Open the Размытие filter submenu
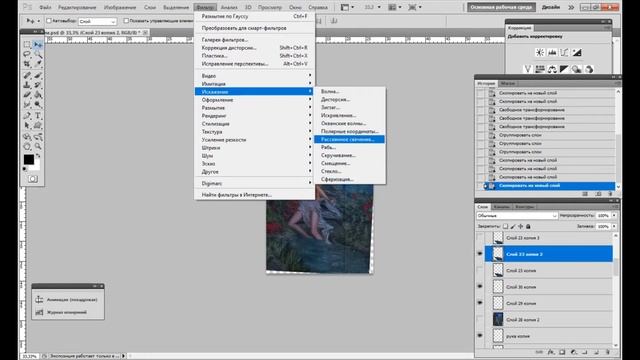The height and width of the screenshot is (360, 640). (254, 108)
